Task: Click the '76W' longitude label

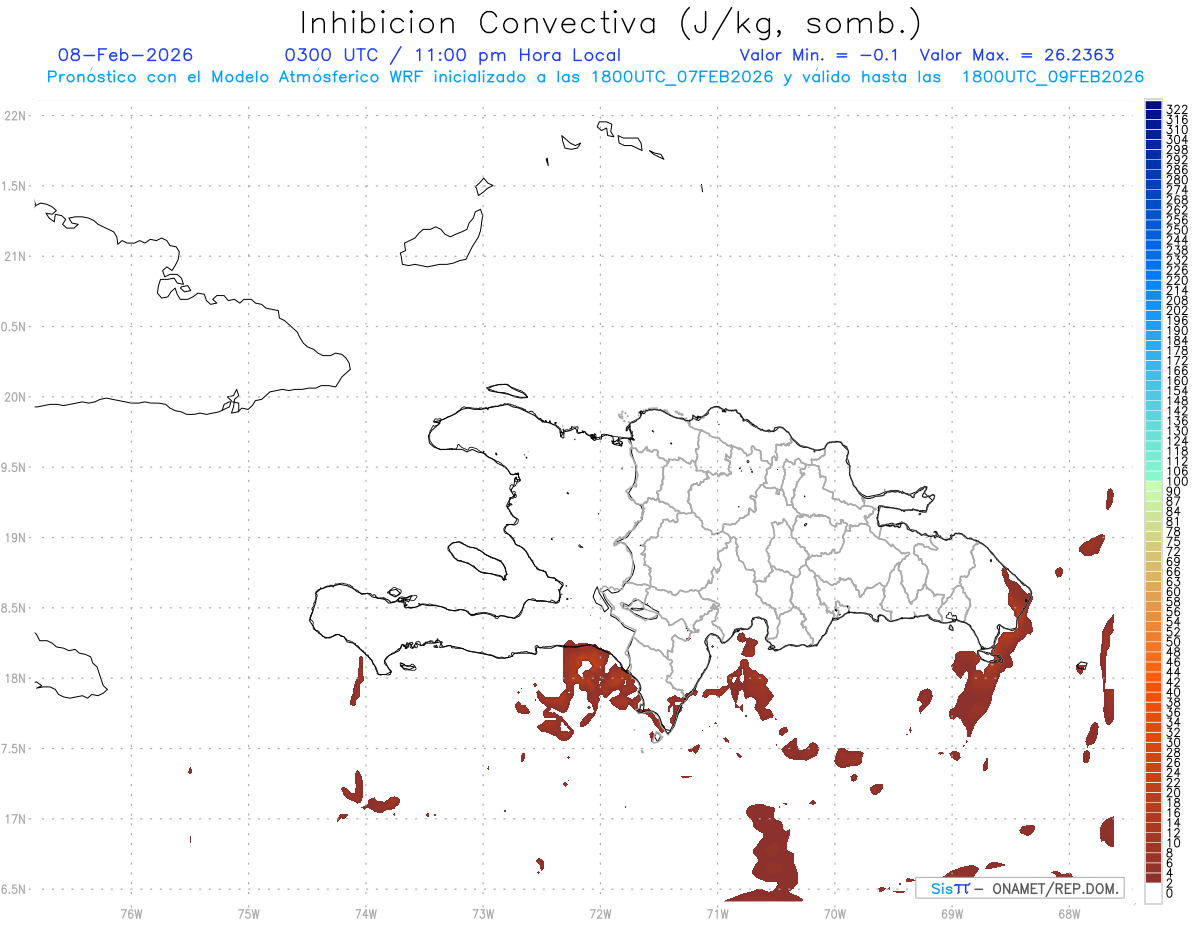Action: [x=131, y=913]
